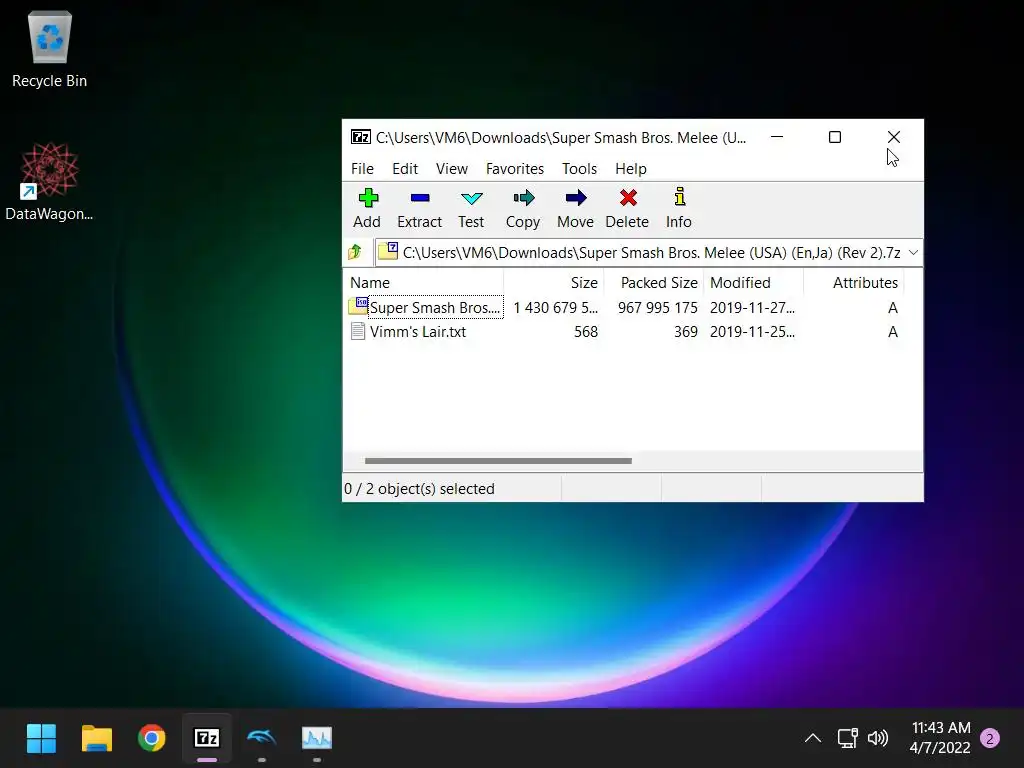The image size is (1024, 768).
Task: Click the 7z icon in title bar
Action: point(360,137)
